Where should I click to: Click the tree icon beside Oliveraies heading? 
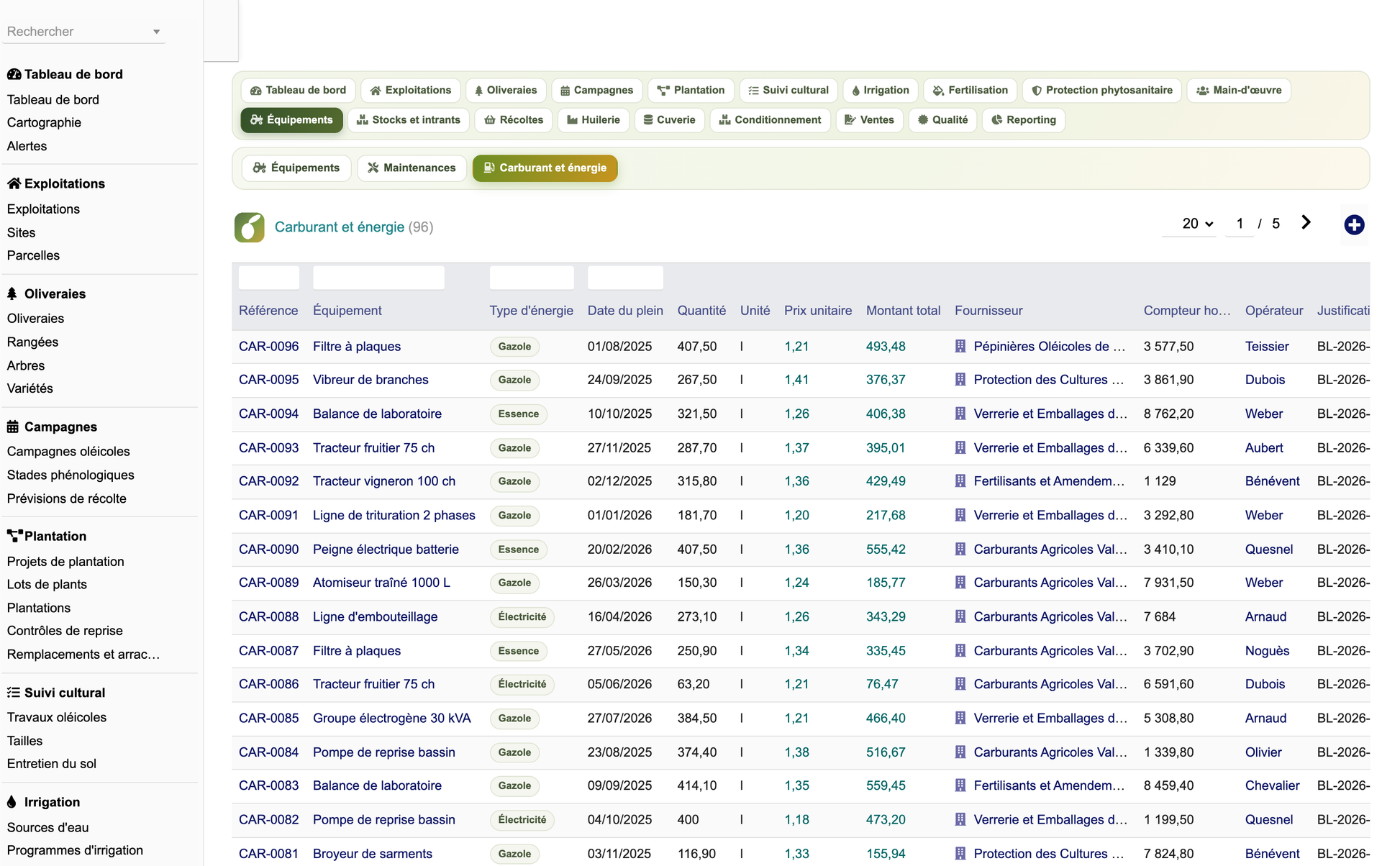(12, 293)
